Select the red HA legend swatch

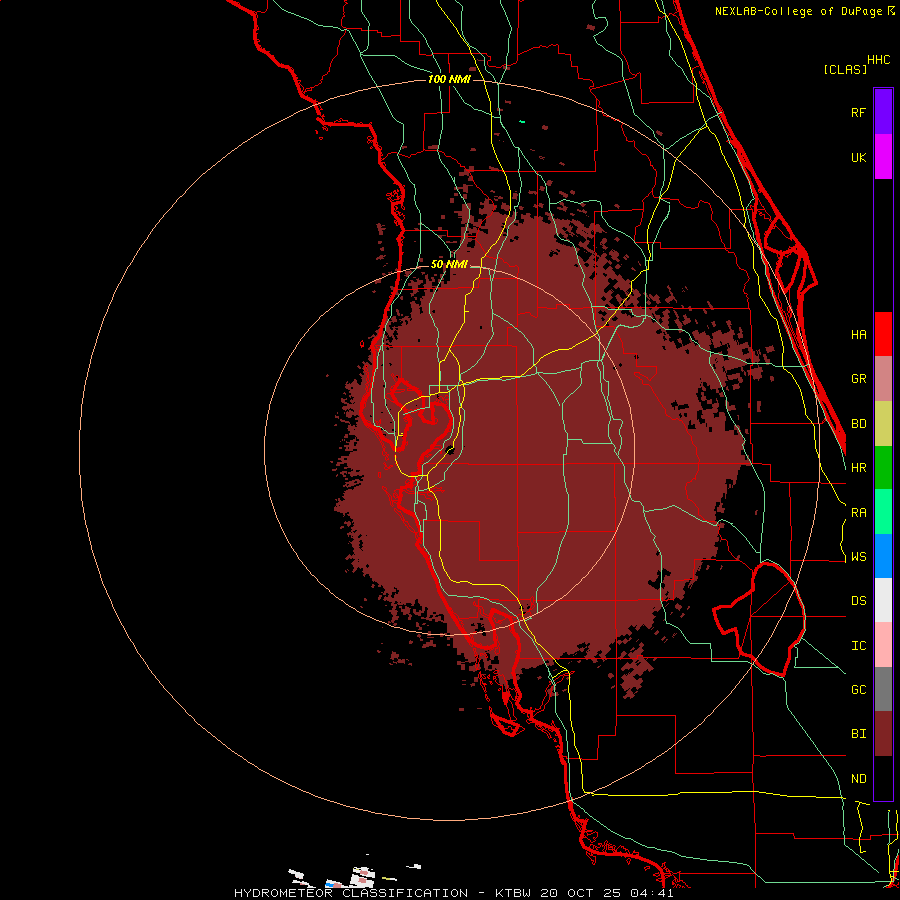(883, 334)
